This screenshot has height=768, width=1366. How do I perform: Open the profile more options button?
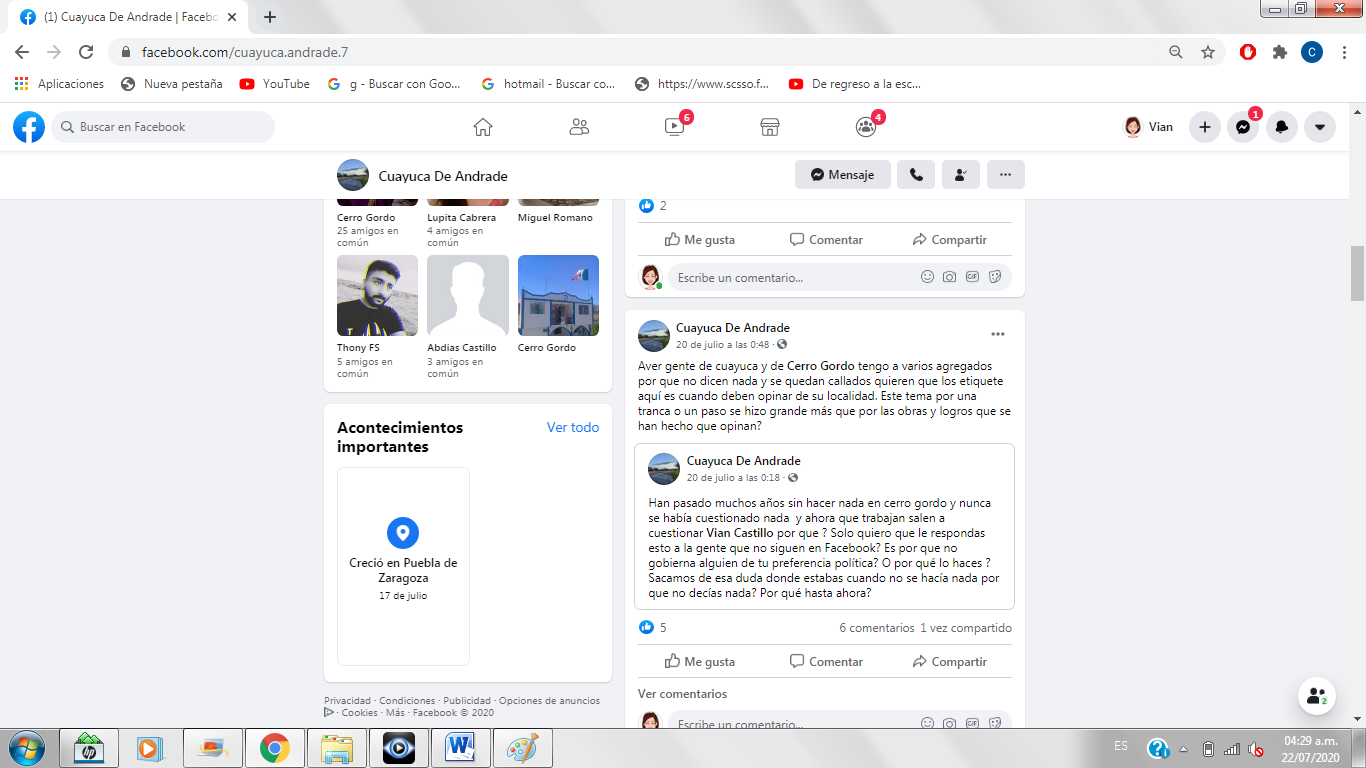tap(1006, 175)
